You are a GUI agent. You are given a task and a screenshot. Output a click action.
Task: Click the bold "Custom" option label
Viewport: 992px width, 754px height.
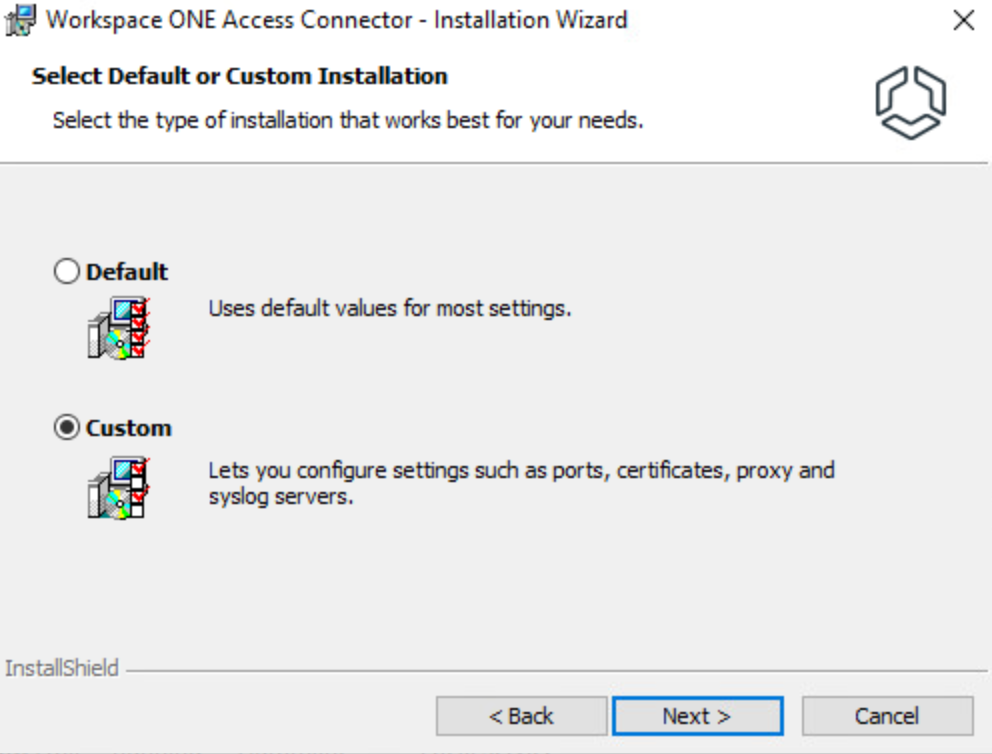[129, 428]
